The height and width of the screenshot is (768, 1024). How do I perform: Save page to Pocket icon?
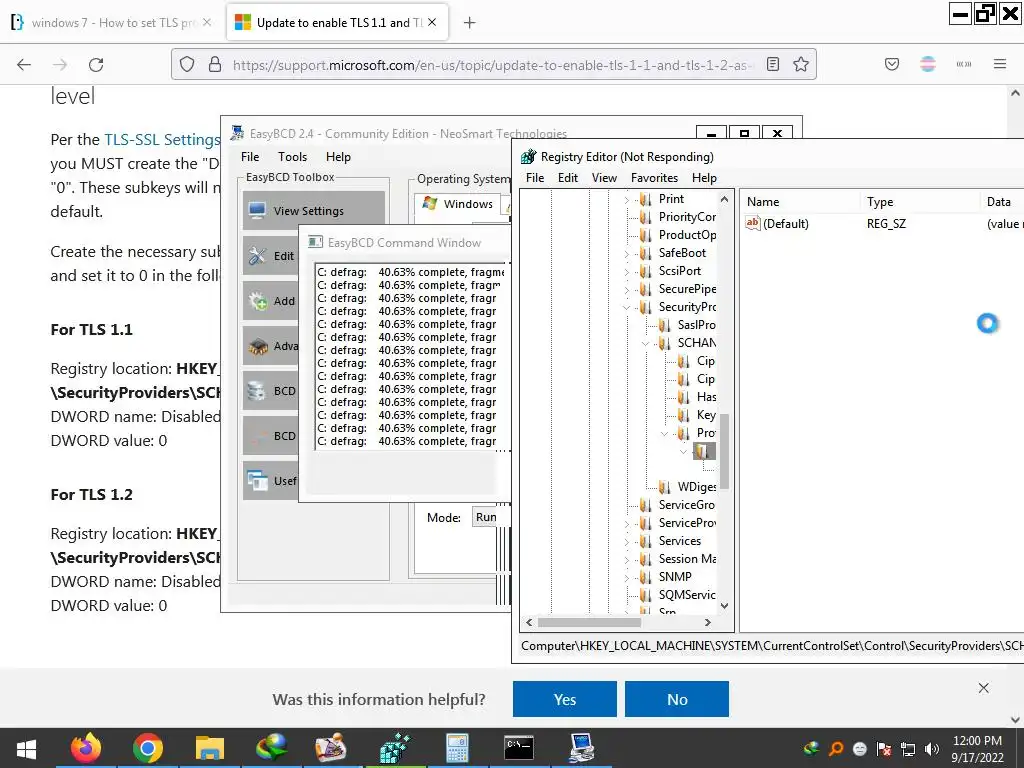point(891,64)
